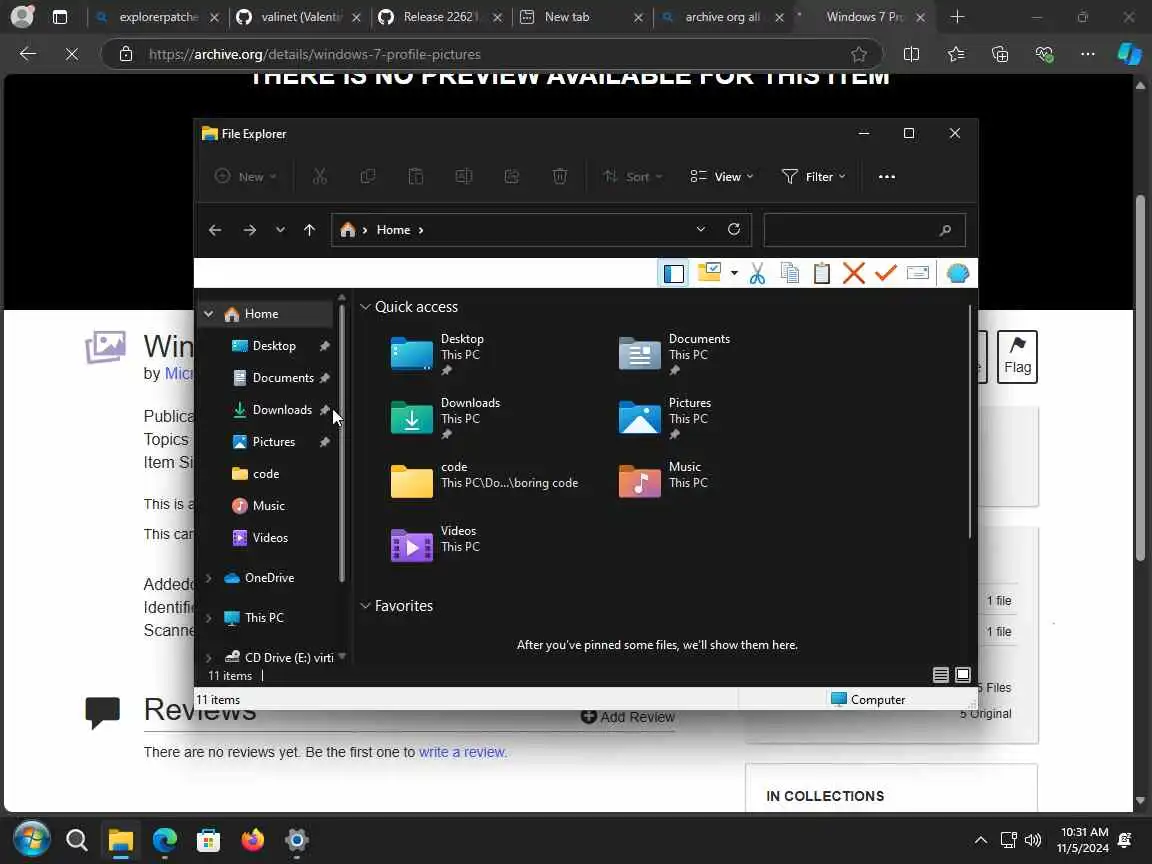Switch to the Release 2262 browser tab

[441, 17]
